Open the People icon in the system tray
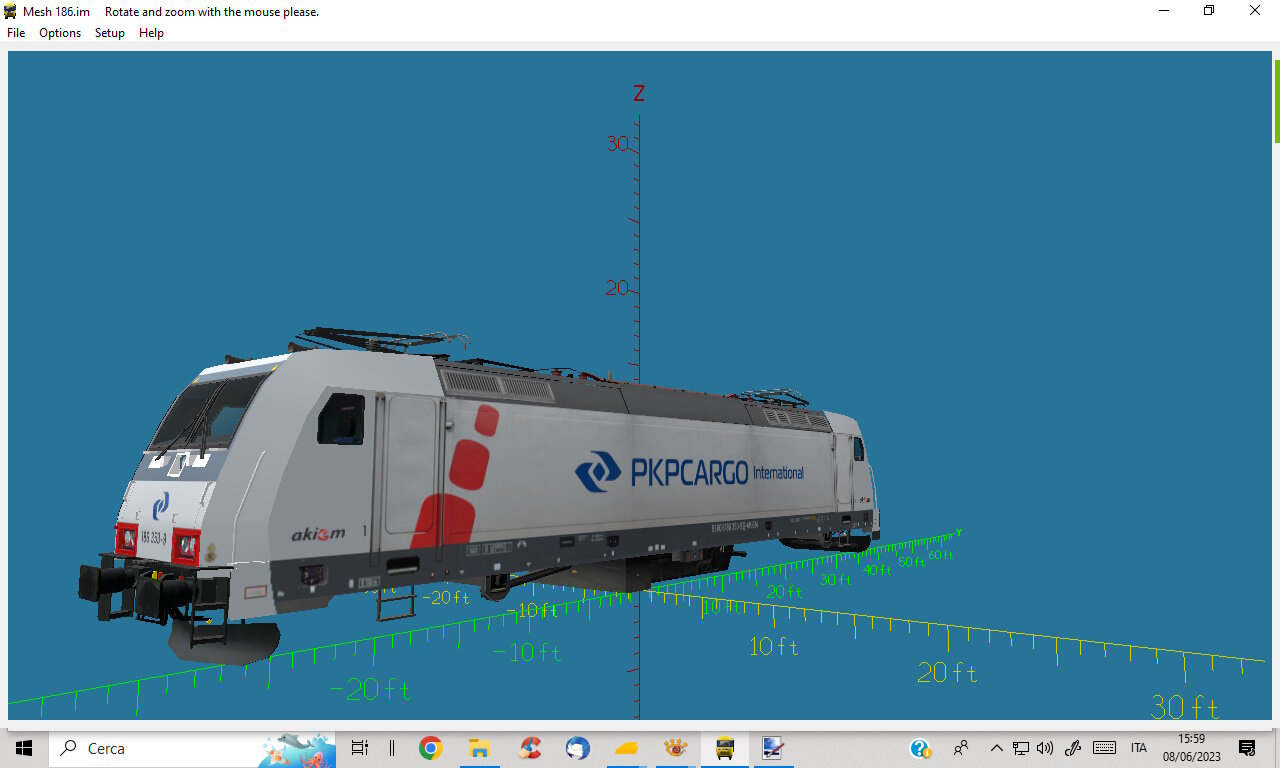The image size is (1280, 768). [x=961, y=748]
